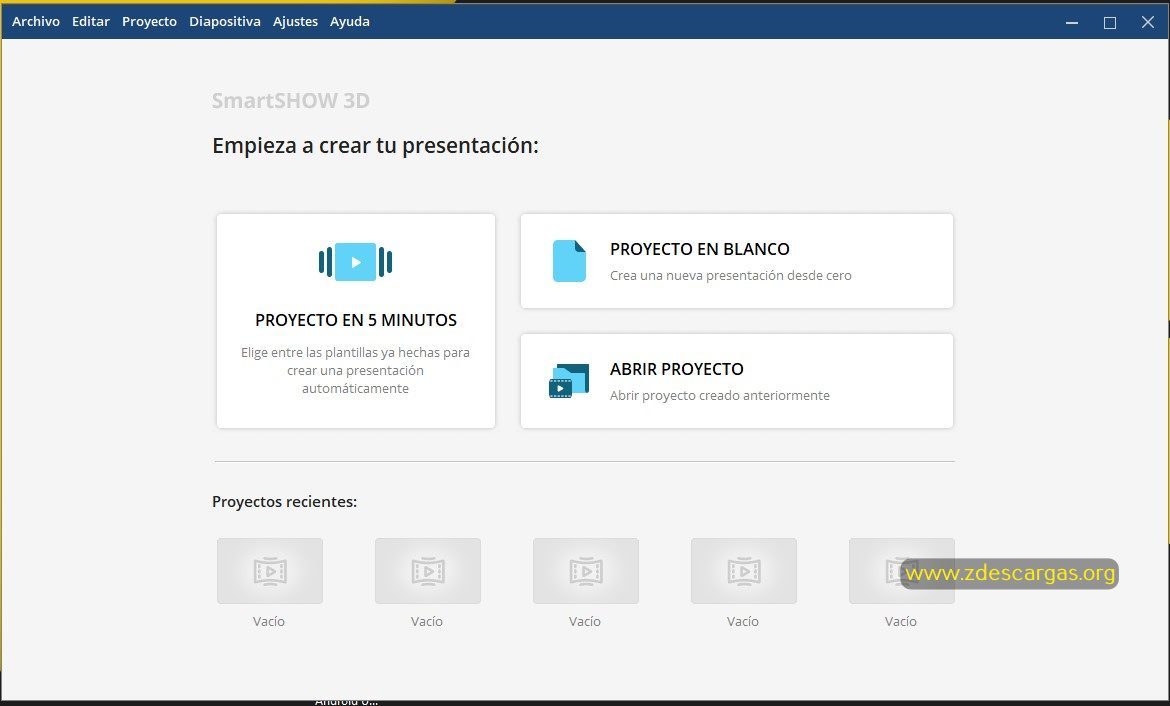Click the text 'Crea una nueva presentación desde cero'
This screenshot has height=706, width=1170.
pyautogui.click(x=731, y=275)
